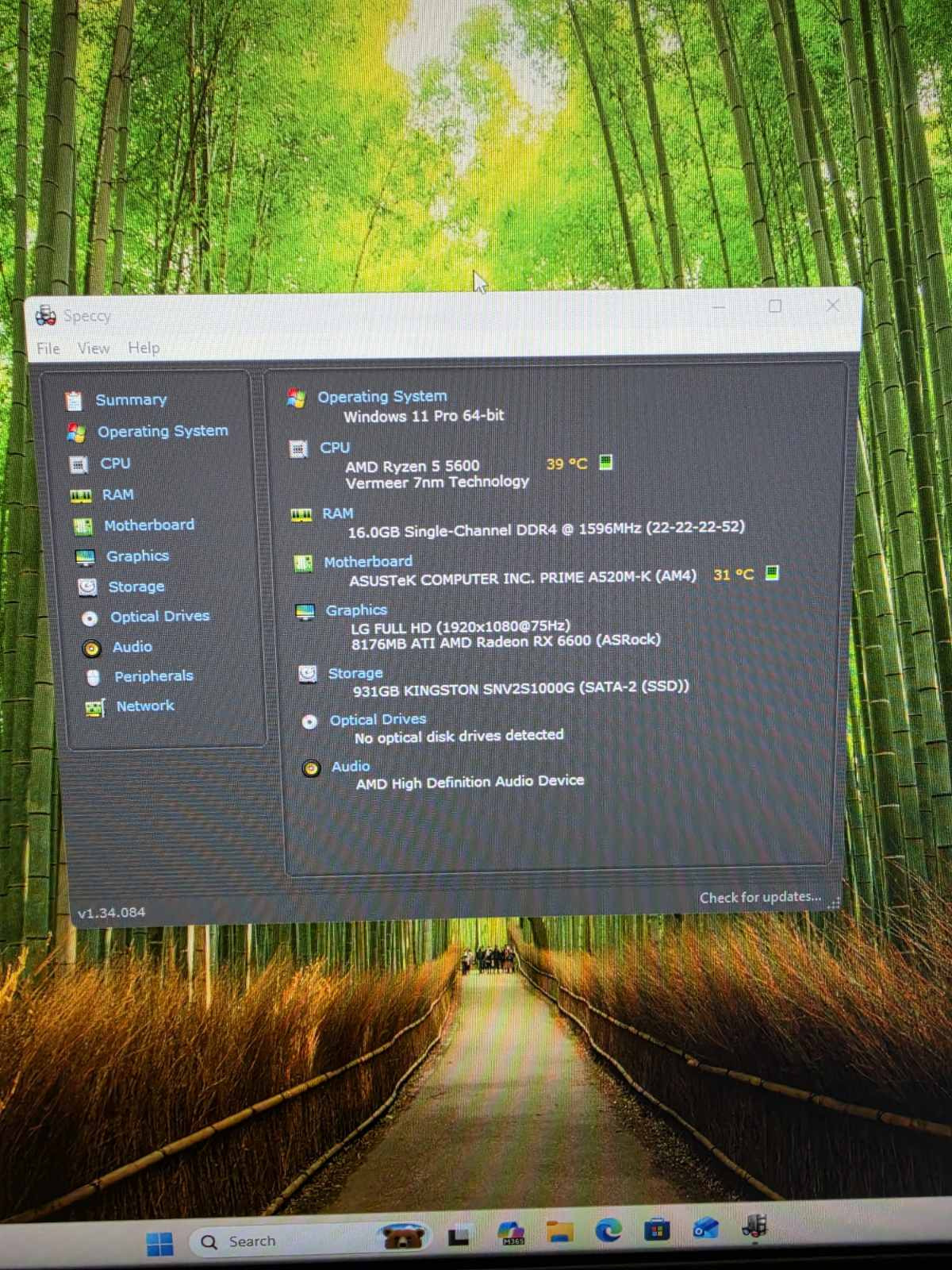Click Operating System heading in summary pane

pyautogui.click(x=382, y=396)
